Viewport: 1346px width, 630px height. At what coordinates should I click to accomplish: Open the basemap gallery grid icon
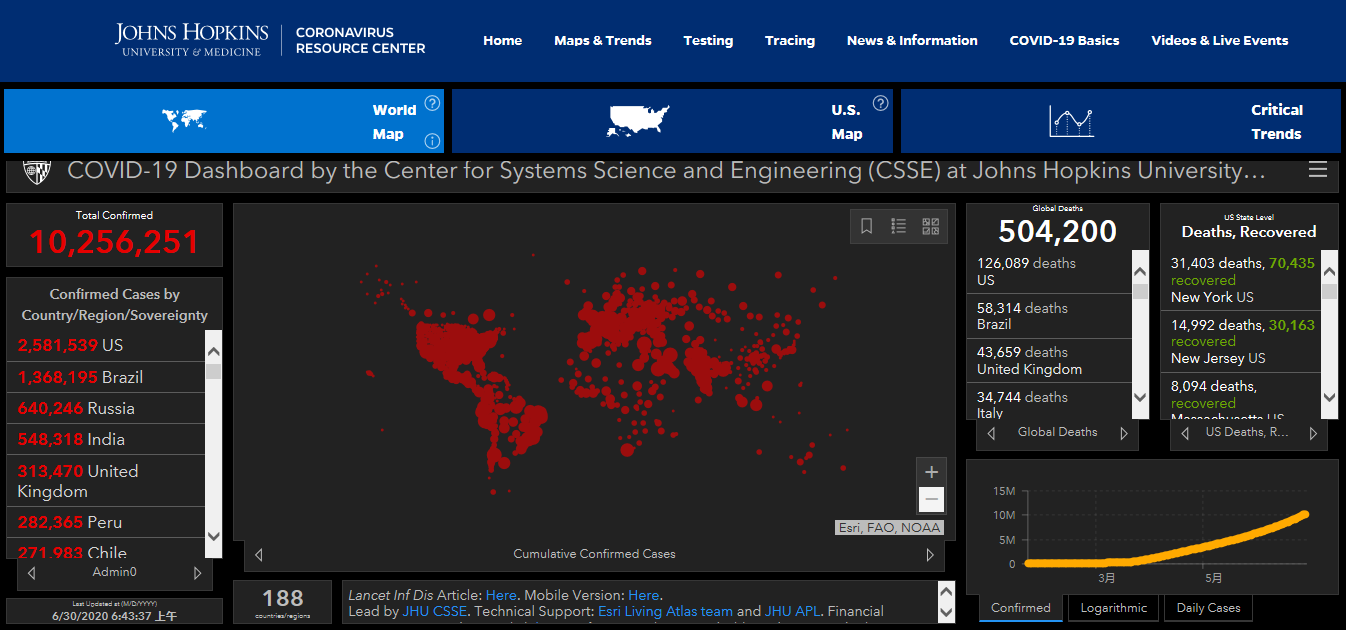(x=931, y=226)
